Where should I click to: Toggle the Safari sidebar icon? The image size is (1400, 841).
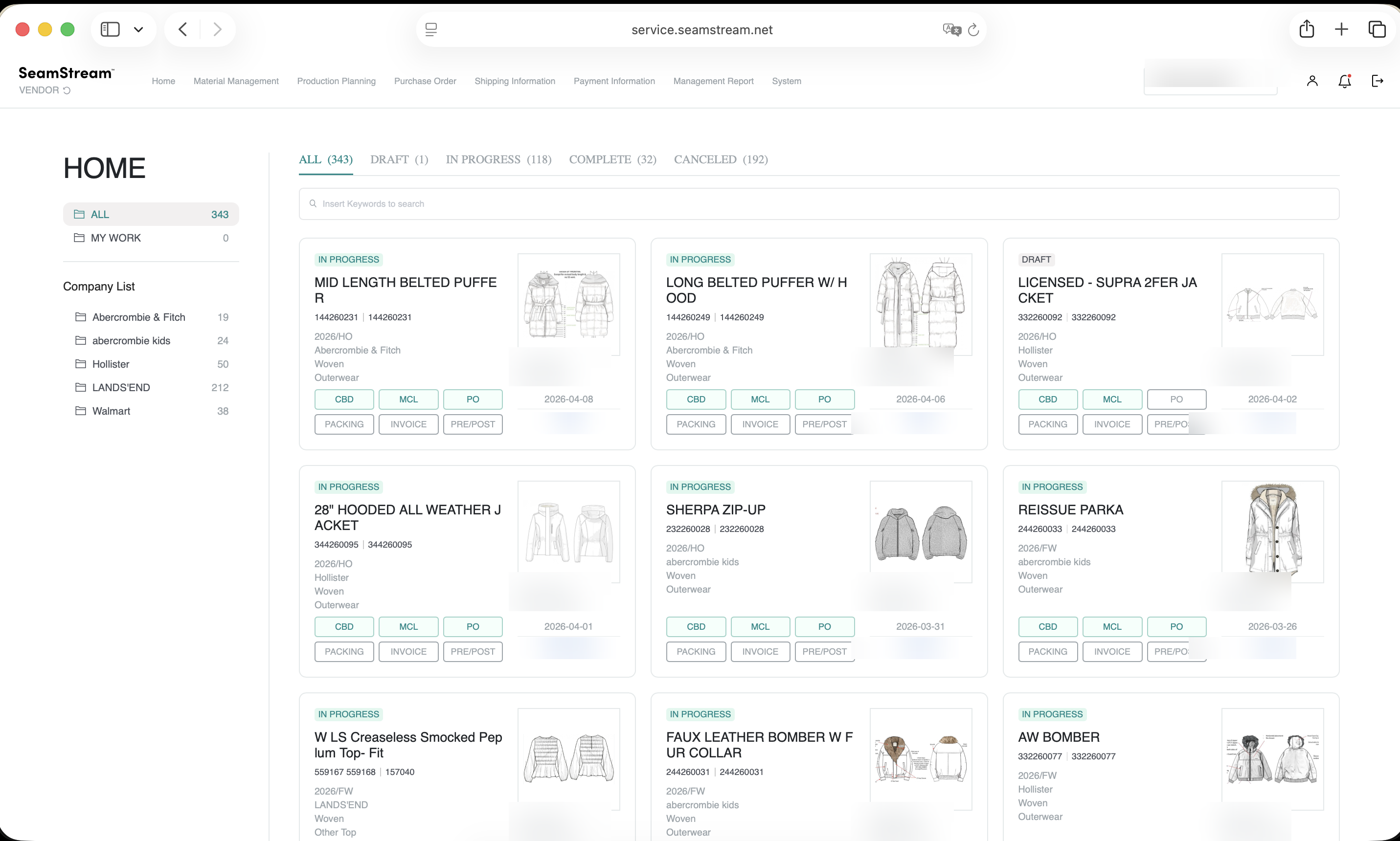coord(110,29)
